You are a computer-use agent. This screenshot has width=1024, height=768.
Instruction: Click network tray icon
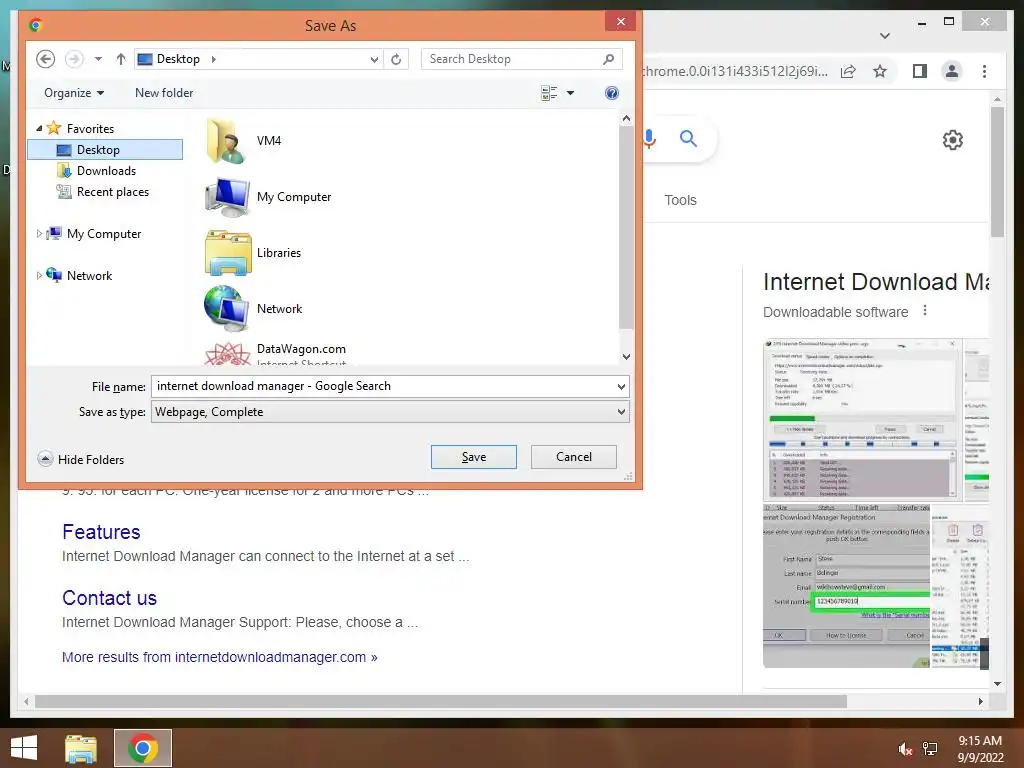930,749
